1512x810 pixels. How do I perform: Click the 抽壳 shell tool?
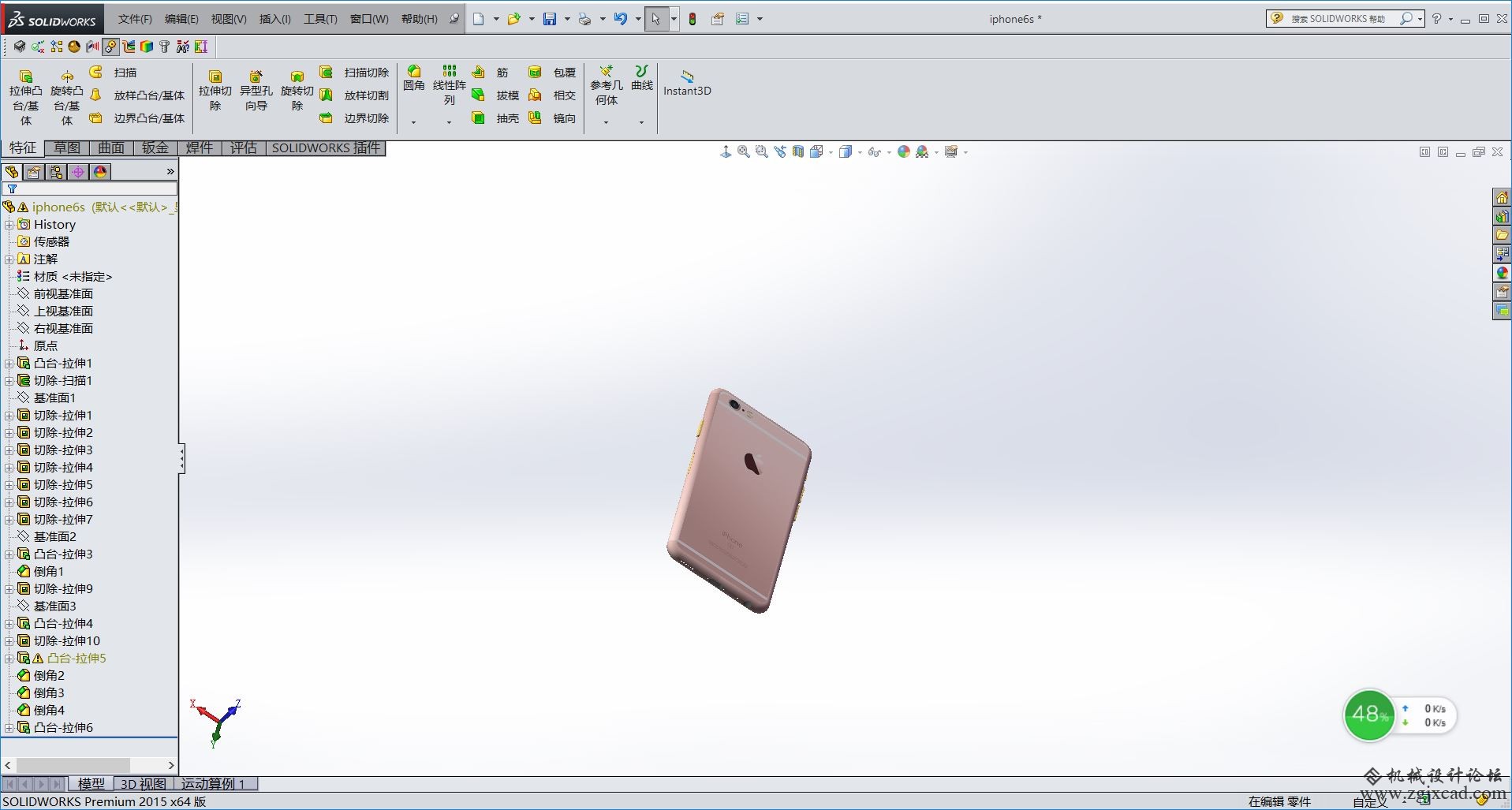(x=495, y=118)
